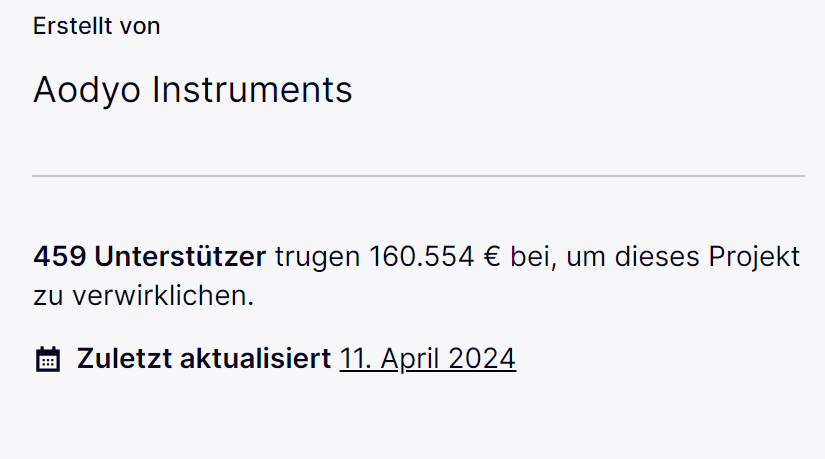Click the words zu verwirklichen
Image resolution: width=825 pixels, height=459 pixels.
[x=144, y=296]
